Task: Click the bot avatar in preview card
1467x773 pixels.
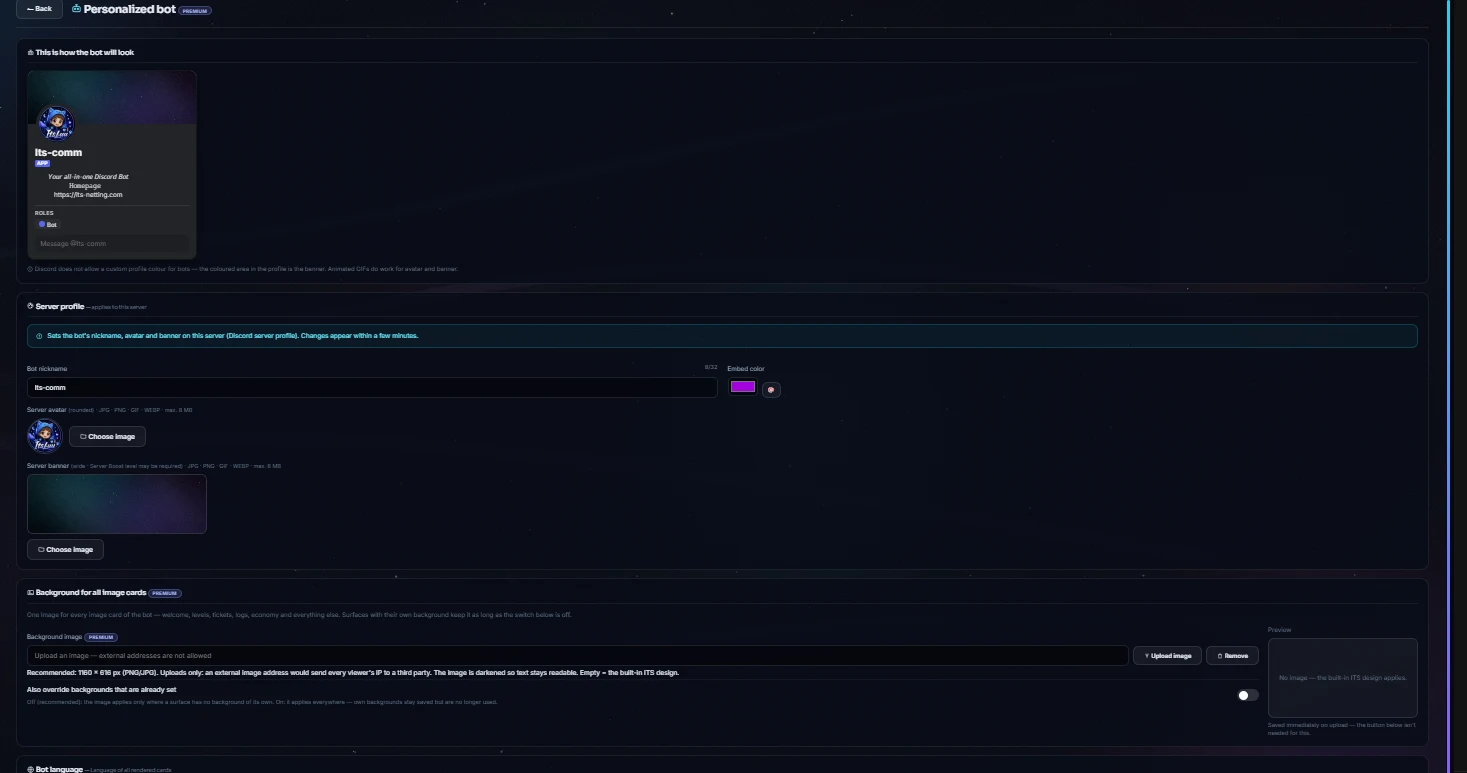Action: pyautogui.click(x=56, y=123)
